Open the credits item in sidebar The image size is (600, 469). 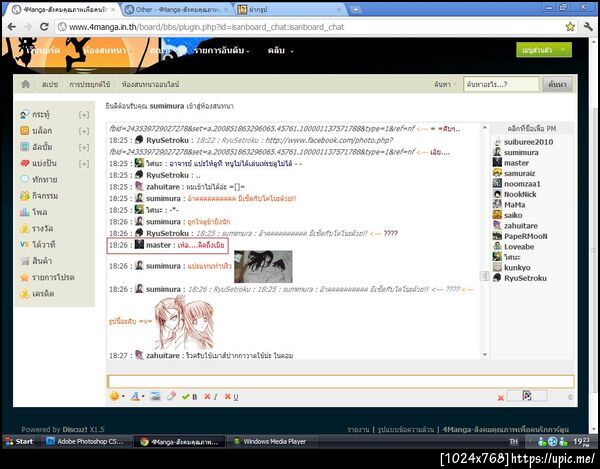pyautogui.click(x=37, y=294)
